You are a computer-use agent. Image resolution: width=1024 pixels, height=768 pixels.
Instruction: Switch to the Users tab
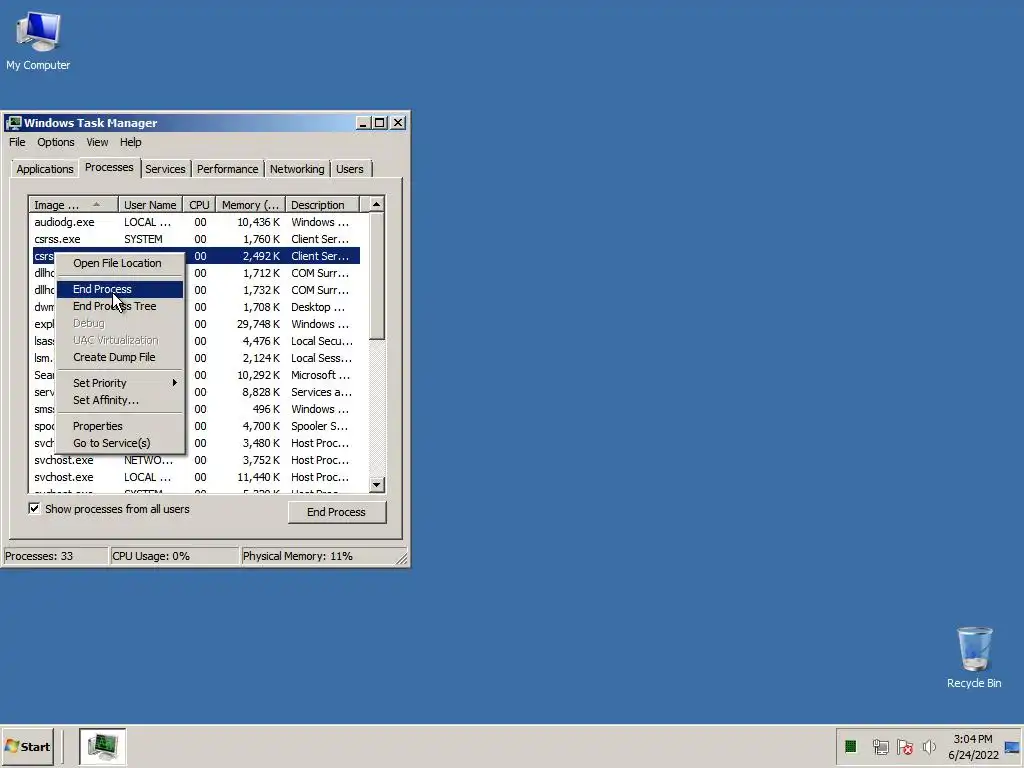click(x=350, y=168)
